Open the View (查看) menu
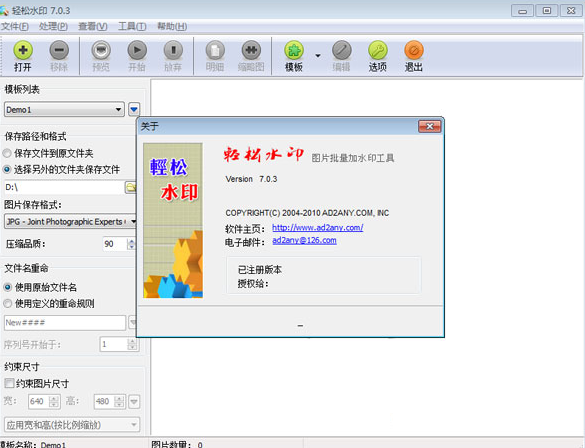This screenshot has width=585, height=448. (x=93, y=26)
